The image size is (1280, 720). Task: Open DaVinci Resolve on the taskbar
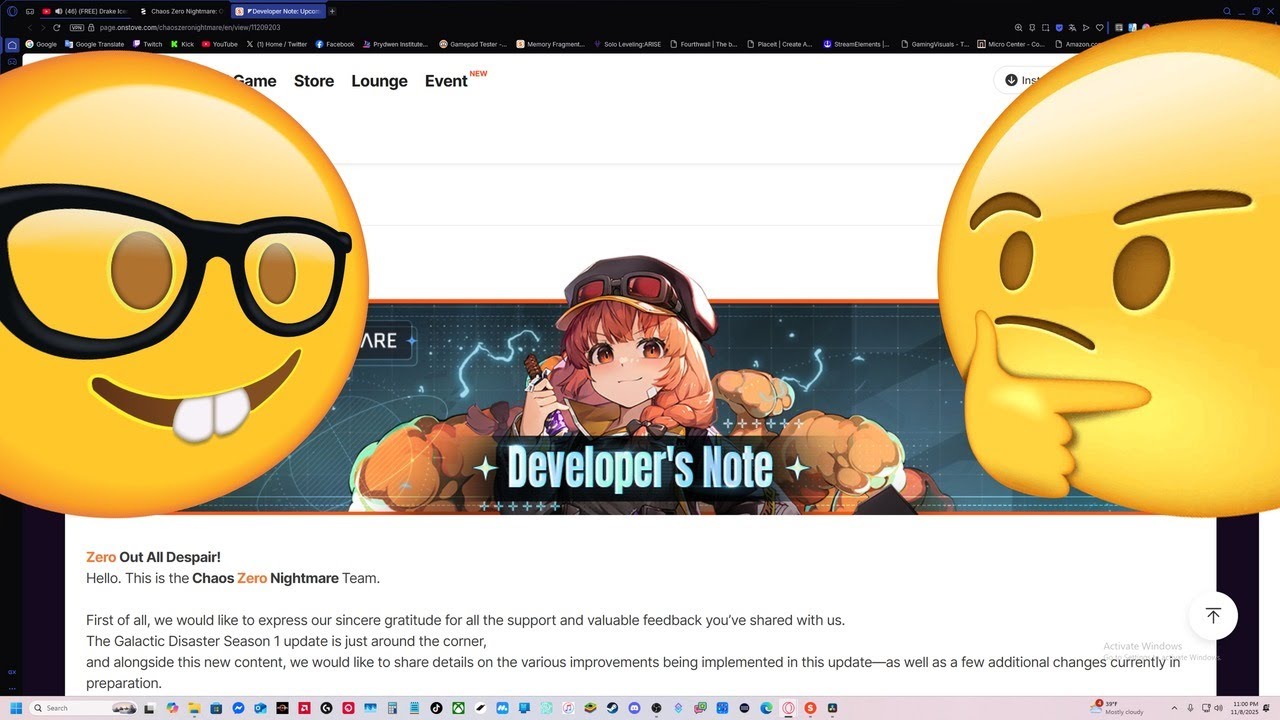tap(832, 708)
